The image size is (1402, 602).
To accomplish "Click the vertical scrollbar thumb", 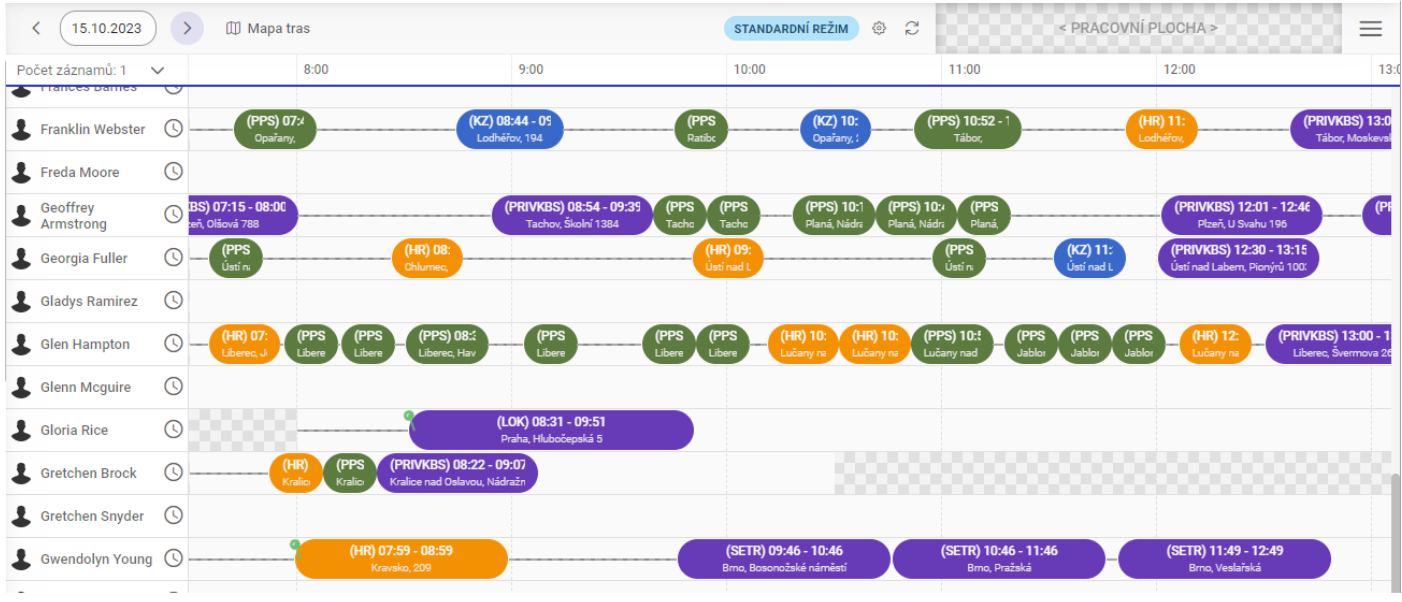I will coord(1395,530).
